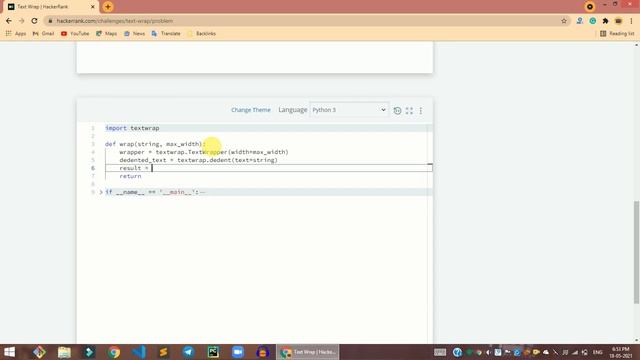640x360 pixels.
Task: Open the Backlinks bookmark folder
Action: (x=201, y=33)
